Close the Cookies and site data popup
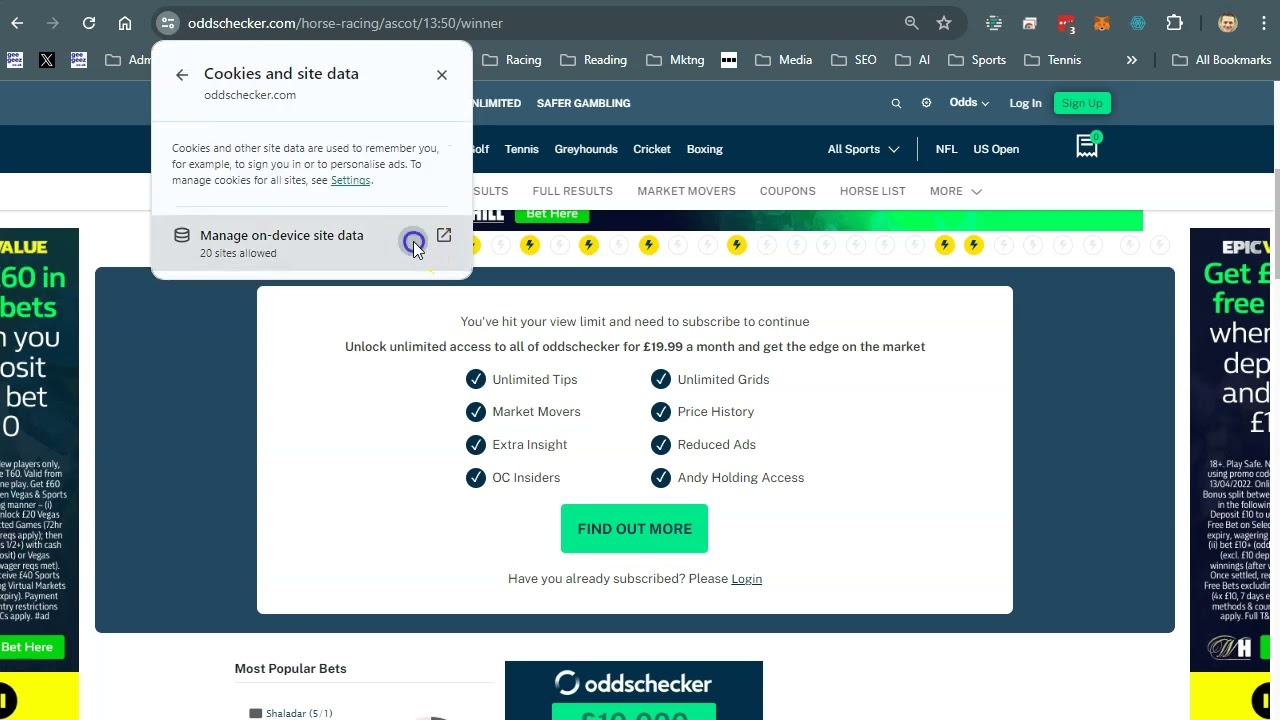The width and height of the screenshot is (1280, 720). [x=442, y=75]
